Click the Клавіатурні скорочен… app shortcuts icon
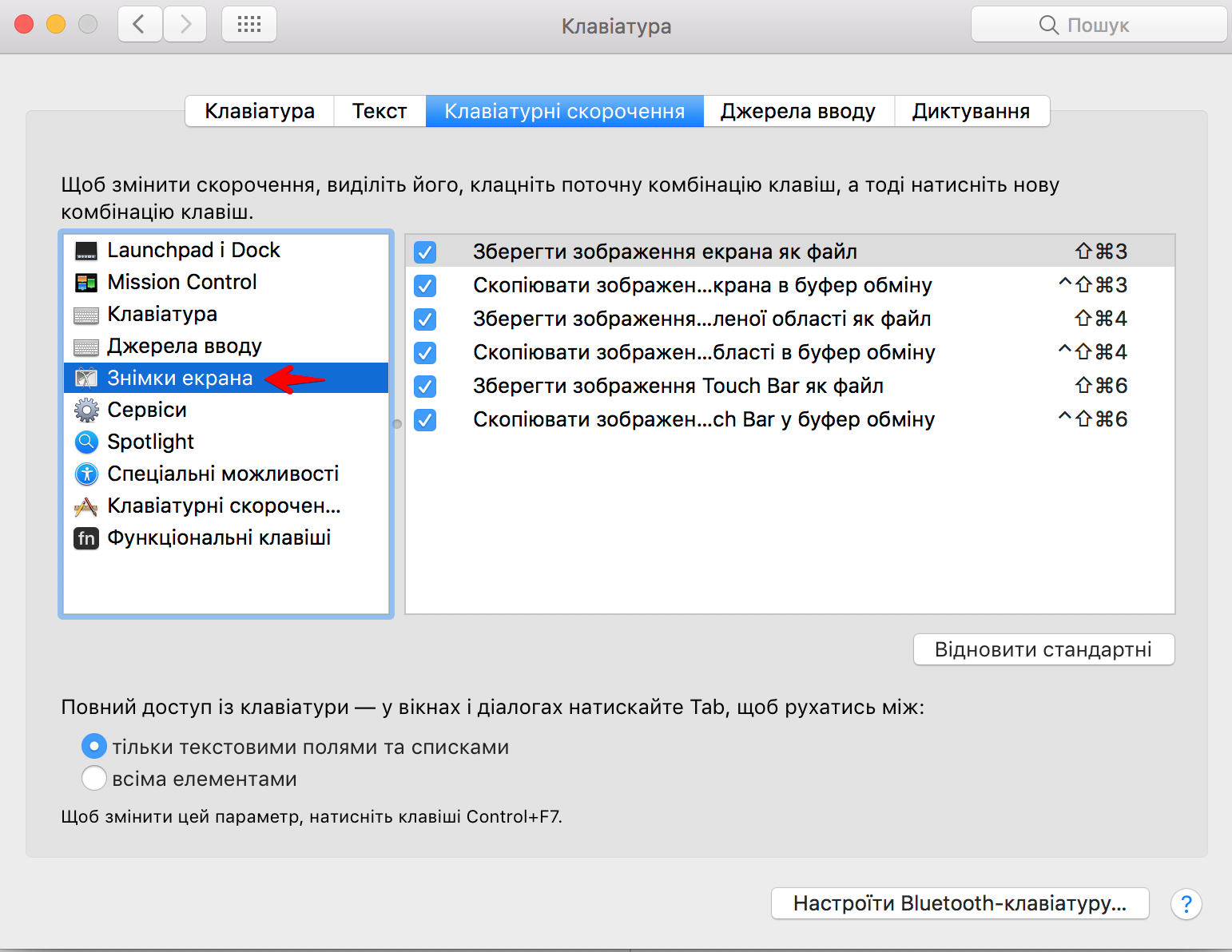This screenshot has height=952, width=1232. [86, 506]
